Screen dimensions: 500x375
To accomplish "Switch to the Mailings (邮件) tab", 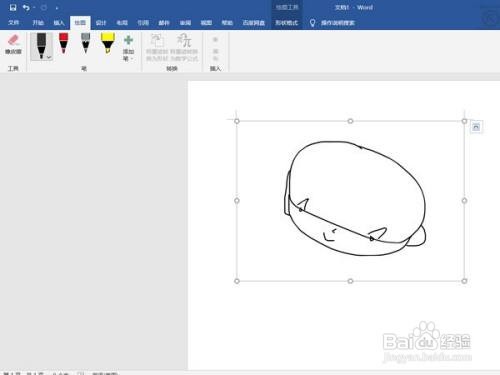I will 164,23.
